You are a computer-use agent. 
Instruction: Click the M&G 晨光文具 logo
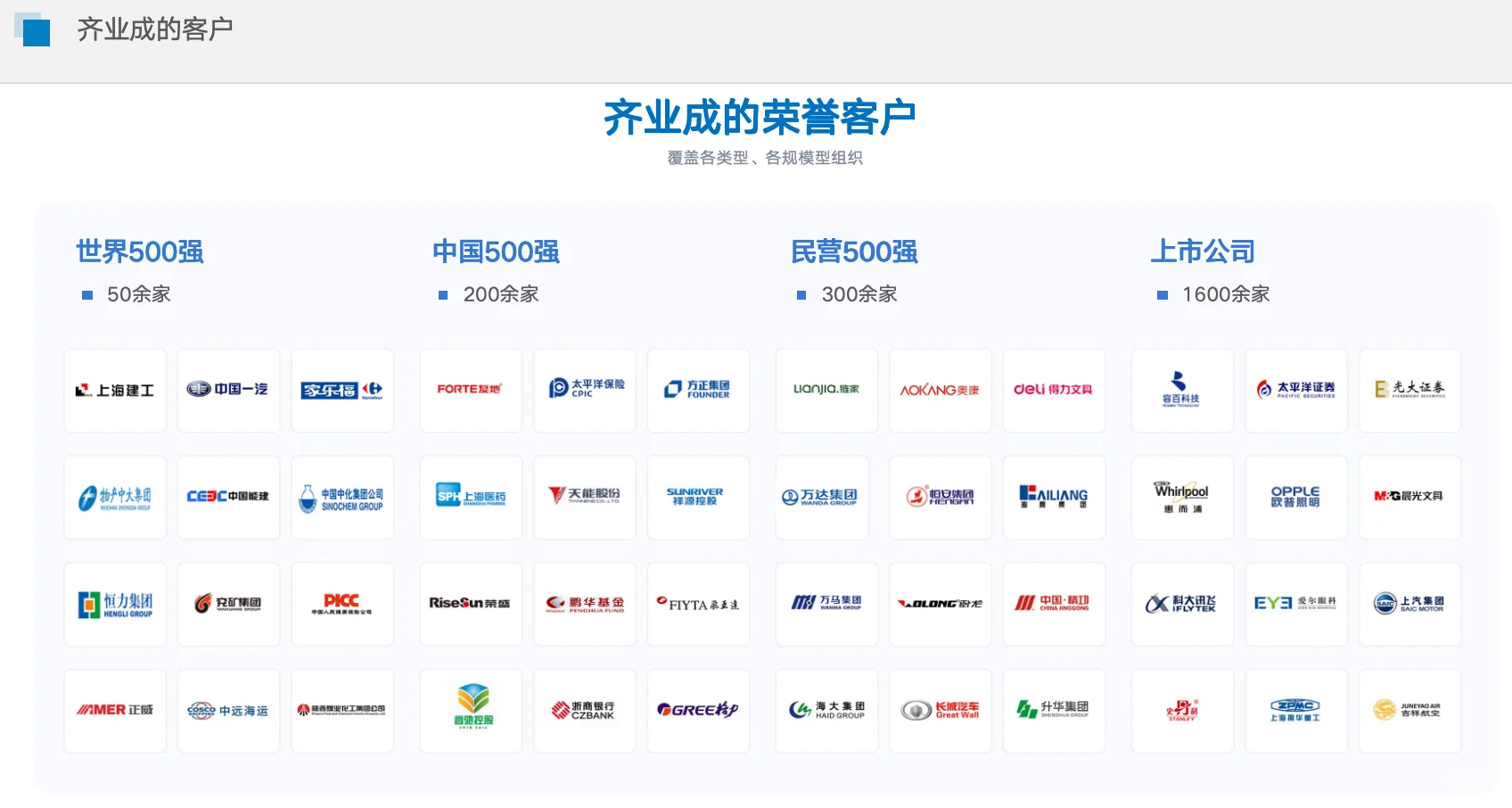(x=1409, y=498)
